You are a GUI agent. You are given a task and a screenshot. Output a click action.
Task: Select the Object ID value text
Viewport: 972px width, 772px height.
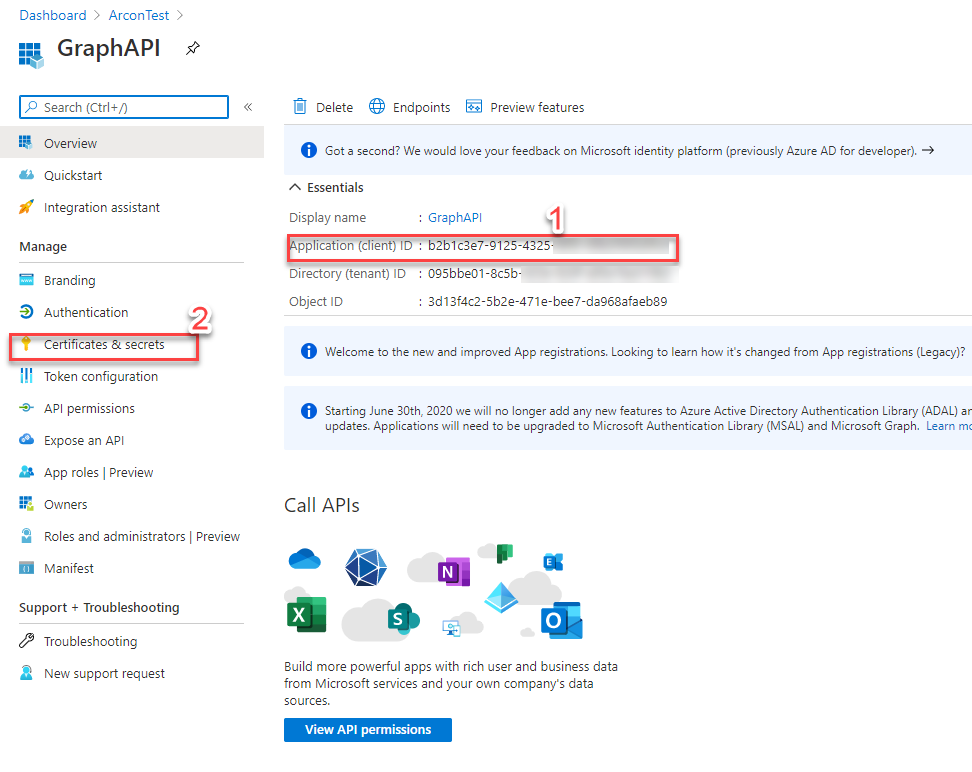[547, 301]
